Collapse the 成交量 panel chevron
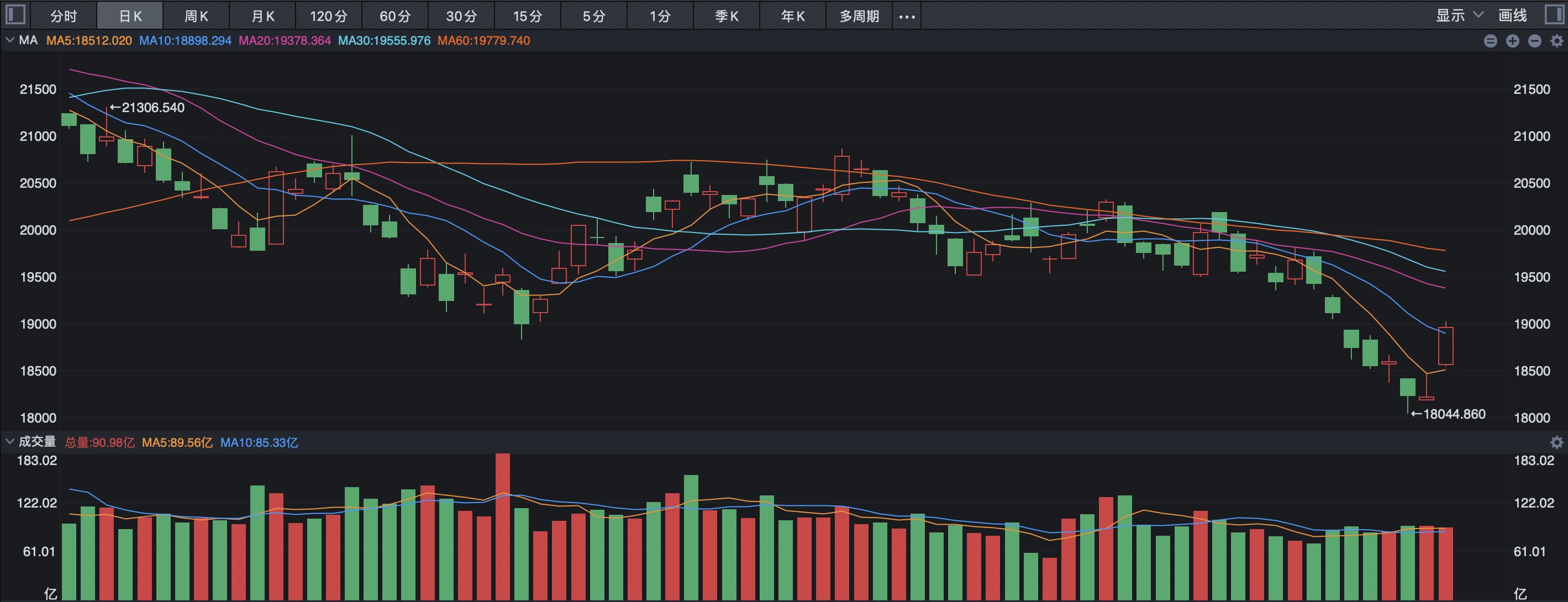The height and width of the screenshot is (602, 1568). click(9, 441)
